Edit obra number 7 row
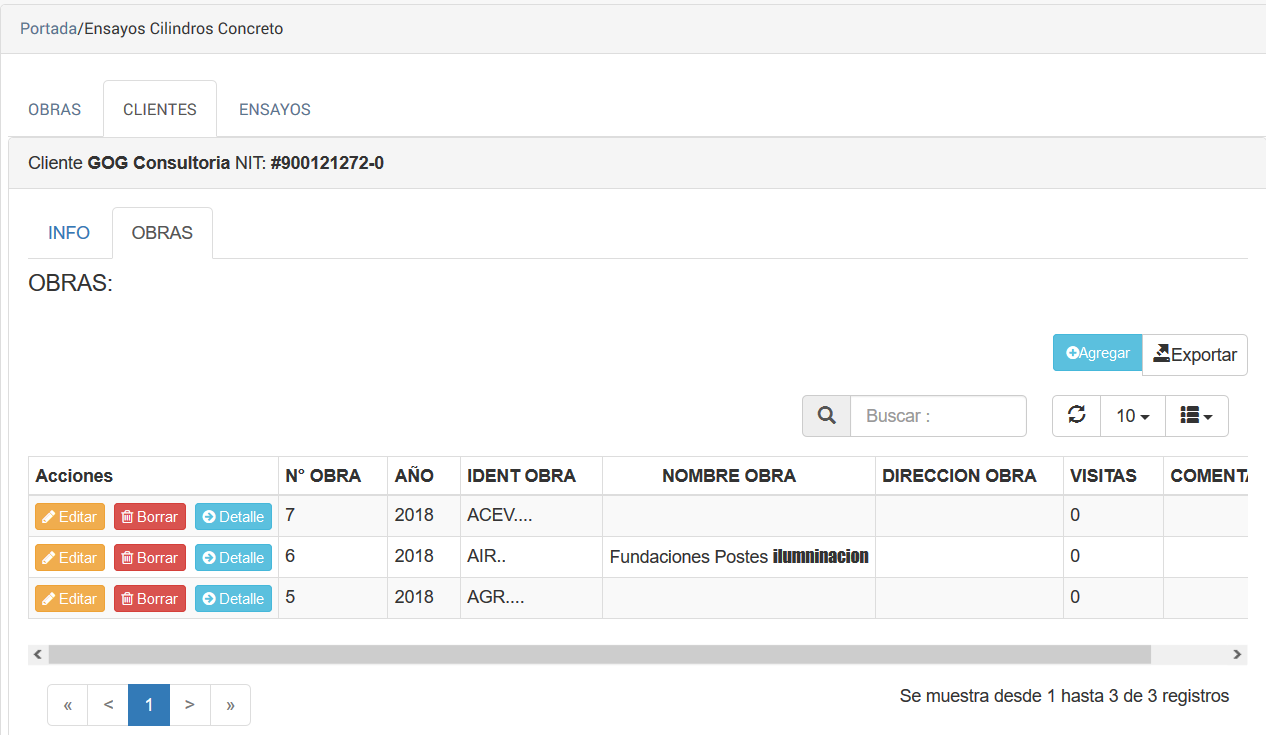The width and height of the screenshot is (1266, 735). [x=70, y=517]
